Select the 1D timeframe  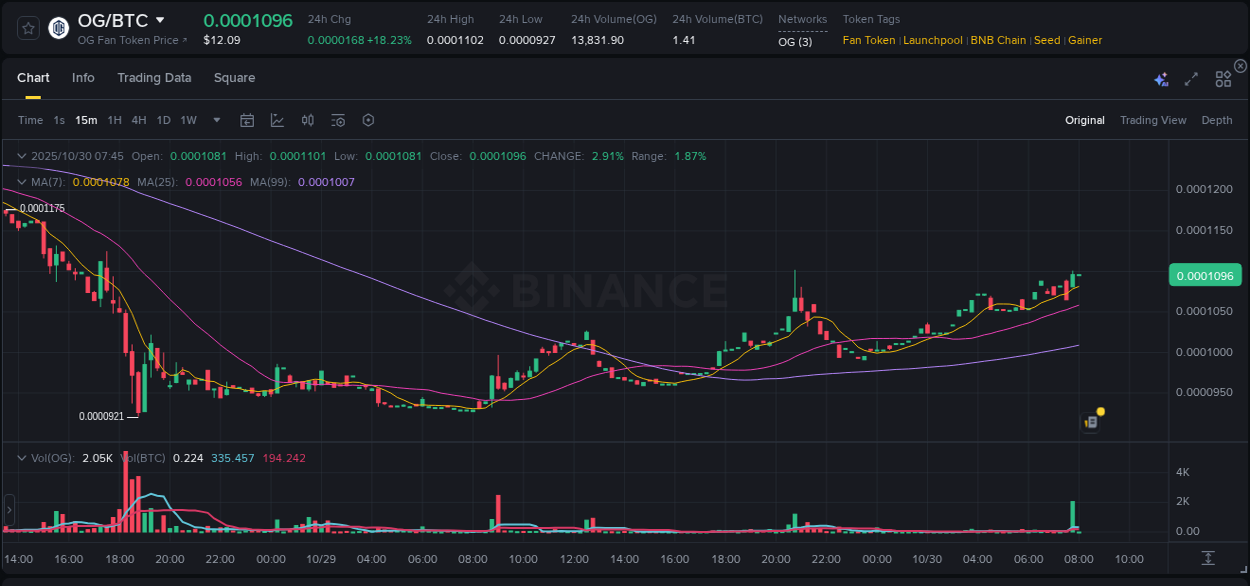(163, 120)
